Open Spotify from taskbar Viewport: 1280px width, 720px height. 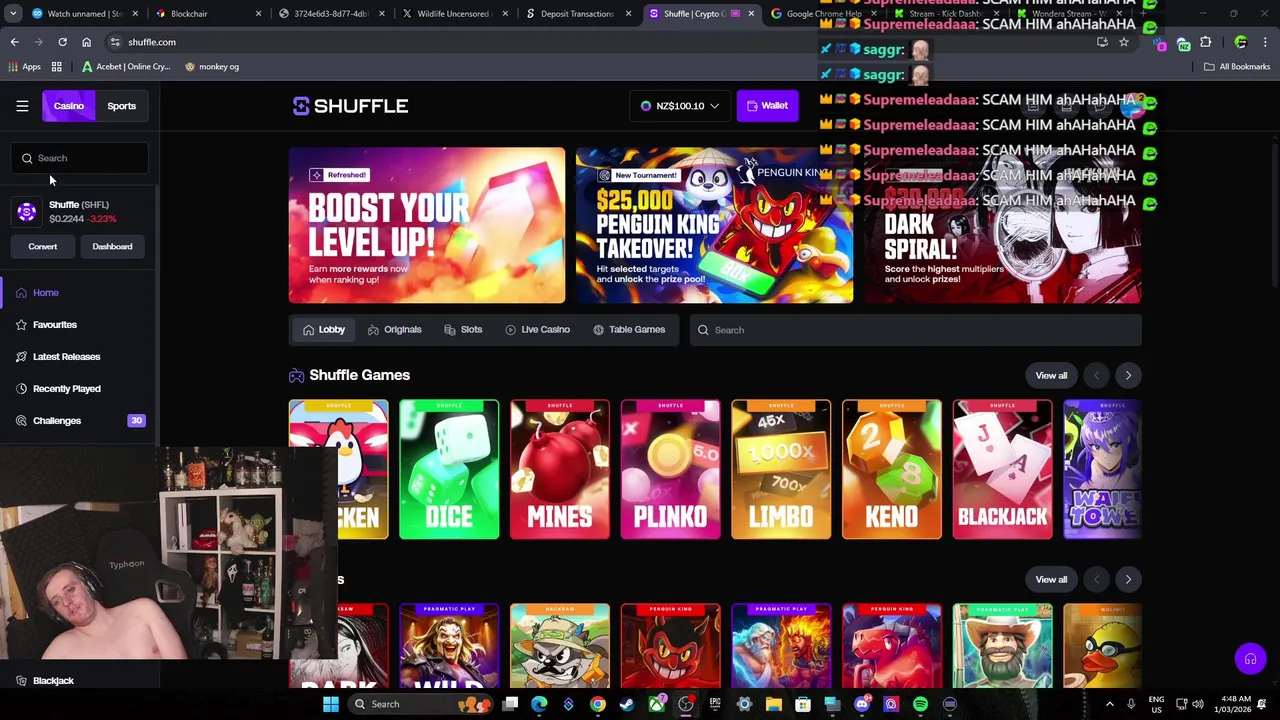point(920,704)
